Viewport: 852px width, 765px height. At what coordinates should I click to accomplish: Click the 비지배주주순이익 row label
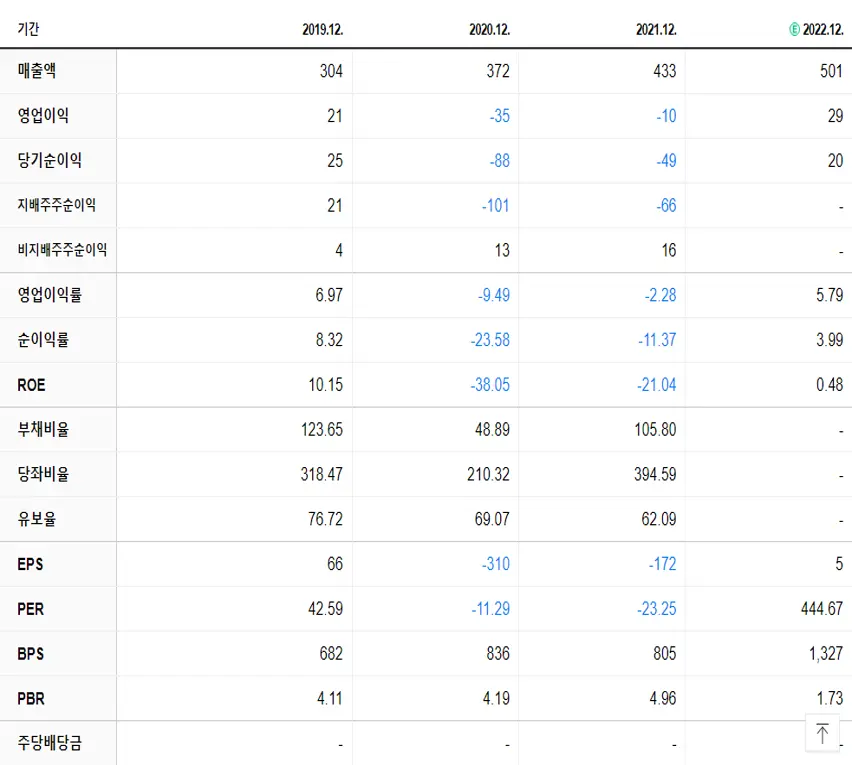click(62, 250)
